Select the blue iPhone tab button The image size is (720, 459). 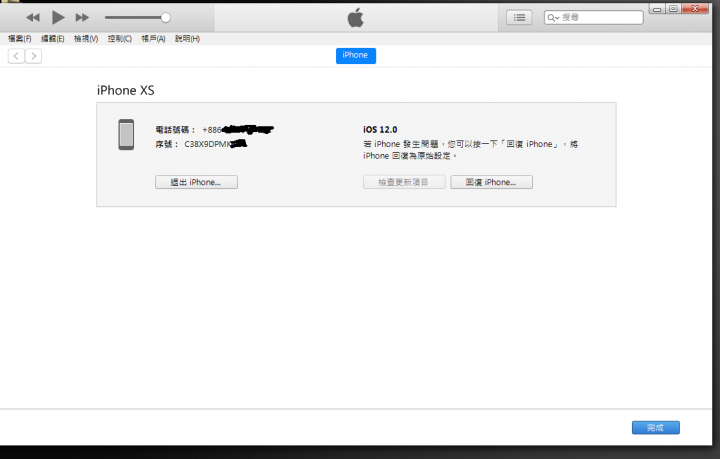pyautogui.click(x=356, y=56)
